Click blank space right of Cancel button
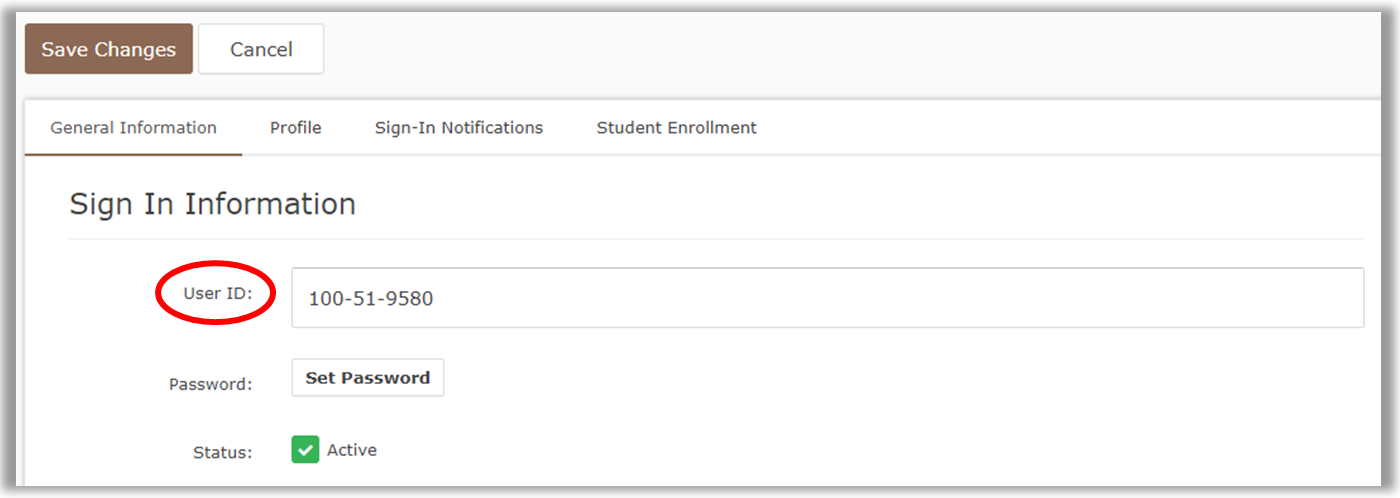 click(800, 50)
